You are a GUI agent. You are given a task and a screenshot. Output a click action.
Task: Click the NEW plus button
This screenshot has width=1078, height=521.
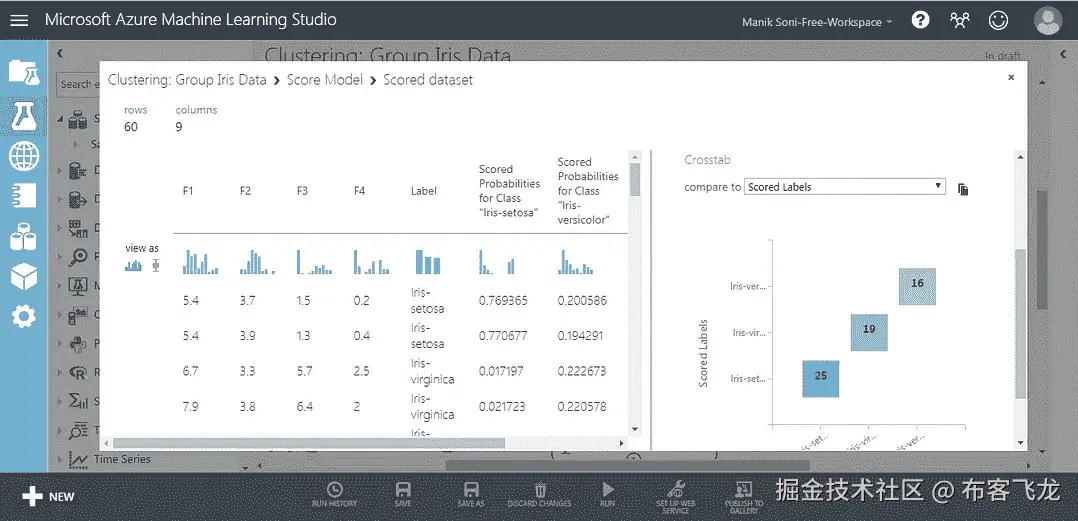click(x=47, y=496)
